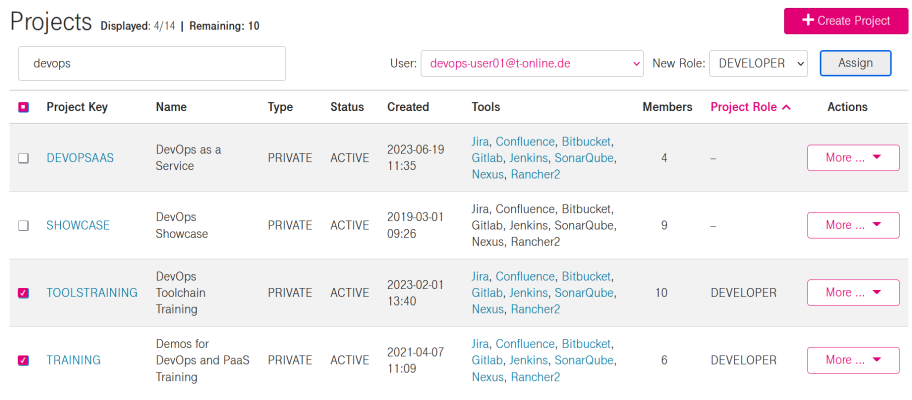Open Gitlab link in DEVOPSAAS row
The height and width of the screenshot is (400, 912).
tap(487, 158)
